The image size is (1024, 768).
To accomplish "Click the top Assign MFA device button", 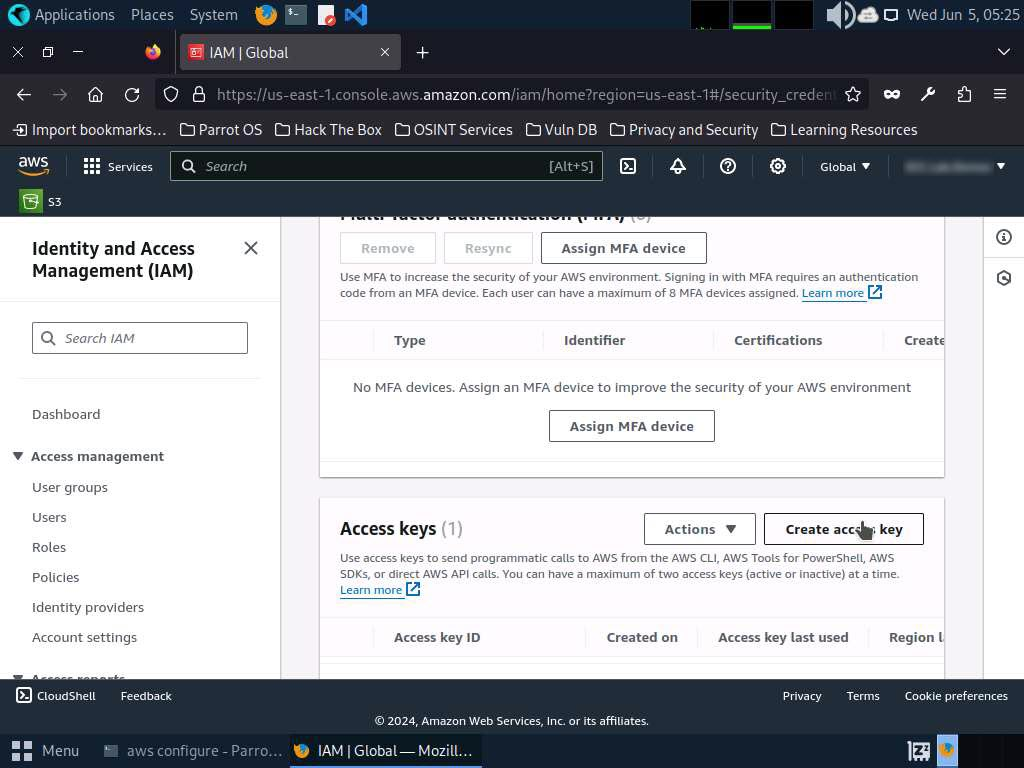I will 623,248.
